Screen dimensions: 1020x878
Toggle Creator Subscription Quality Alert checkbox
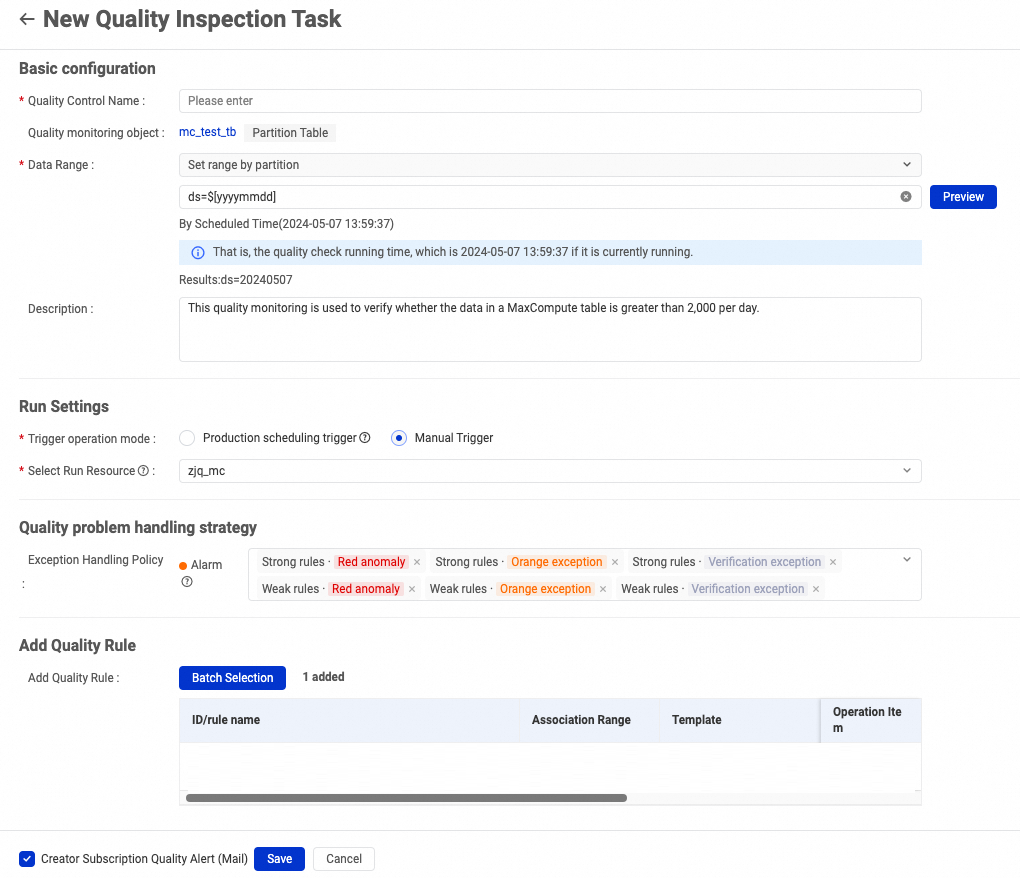point(27,859)
